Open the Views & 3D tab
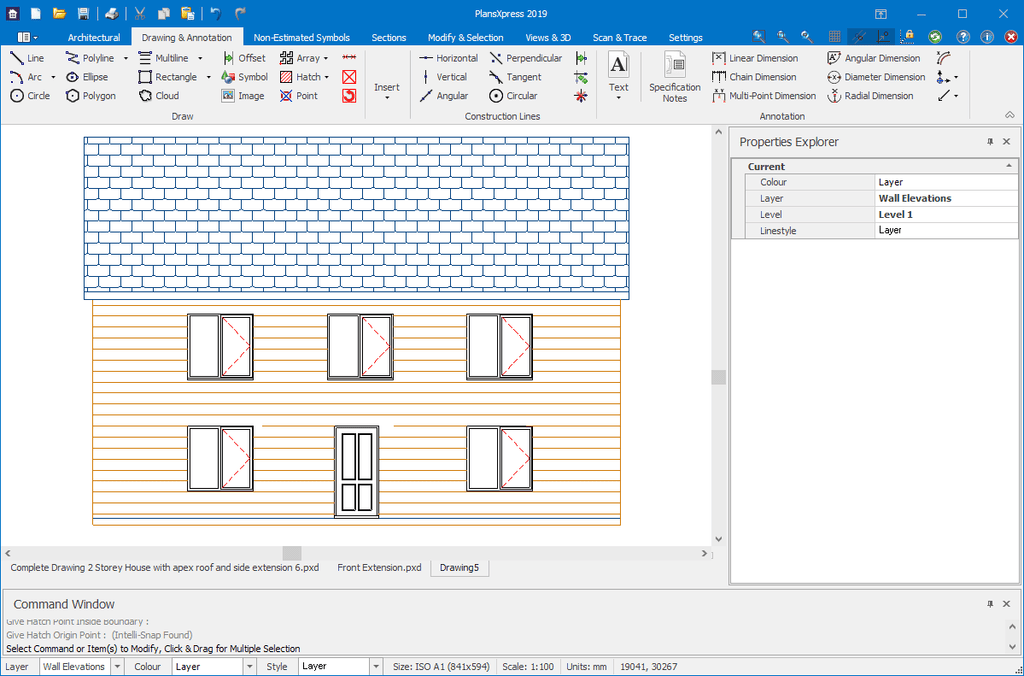The image size is (1024, 676). pyautogui.click(x=548, y=38)
